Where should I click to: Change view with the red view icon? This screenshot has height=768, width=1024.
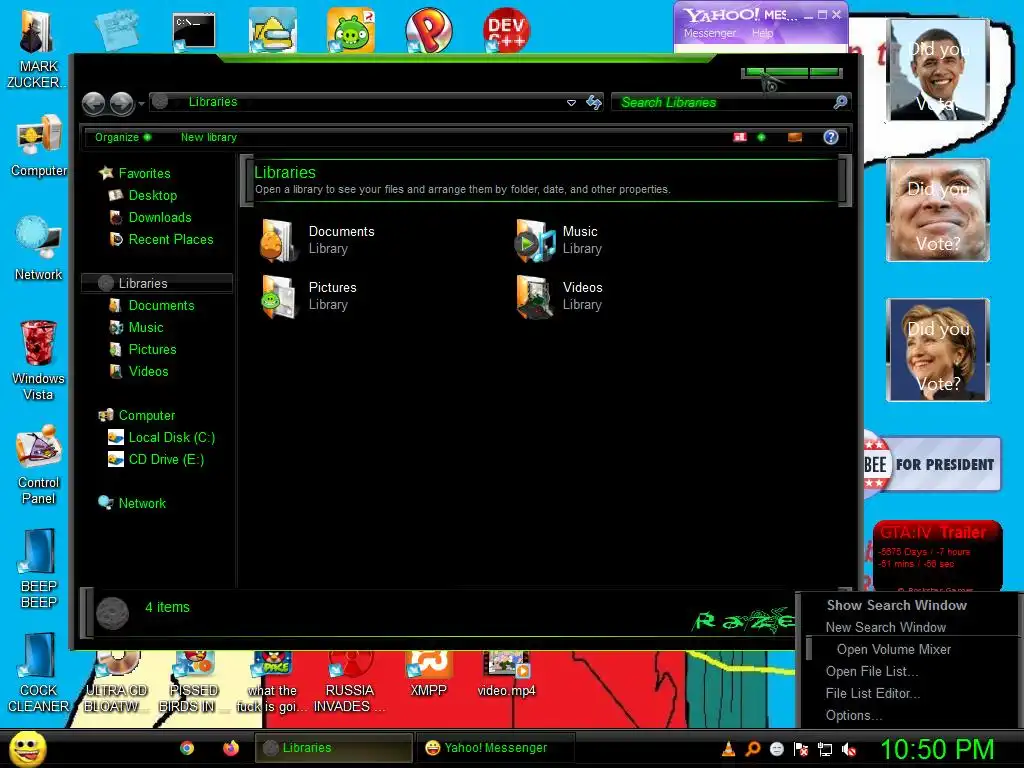point(740,136)
